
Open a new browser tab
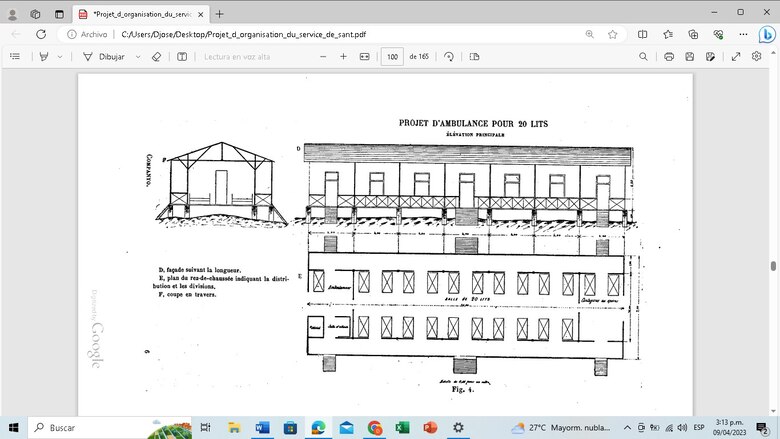coord(219,14)
